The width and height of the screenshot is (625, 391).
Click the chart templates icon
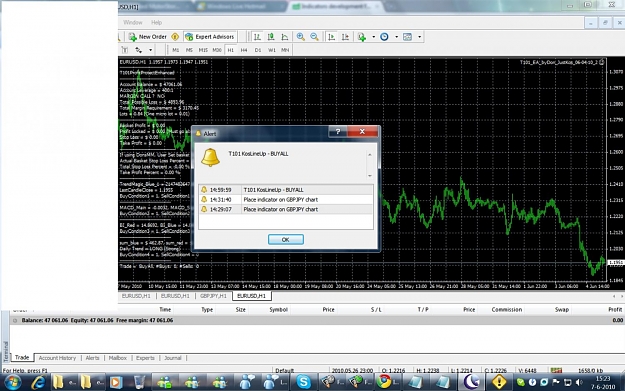click(x=407, y=37)
